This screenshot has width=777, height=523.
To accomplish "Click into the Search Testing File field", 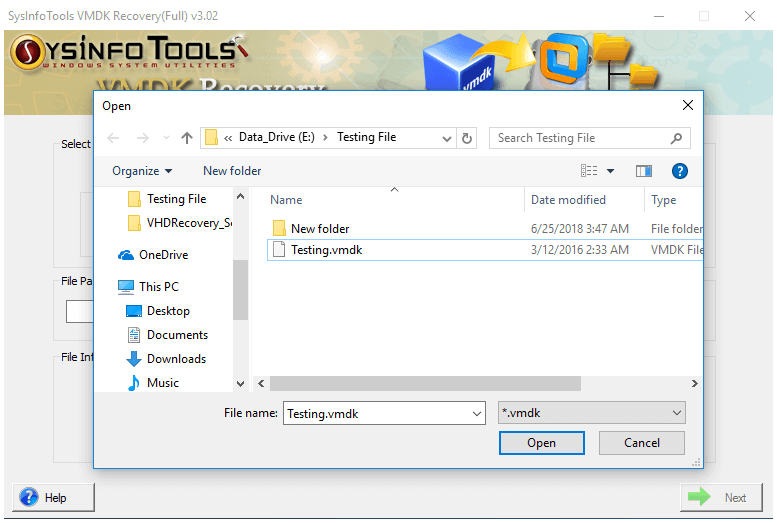I will (580, 138).
